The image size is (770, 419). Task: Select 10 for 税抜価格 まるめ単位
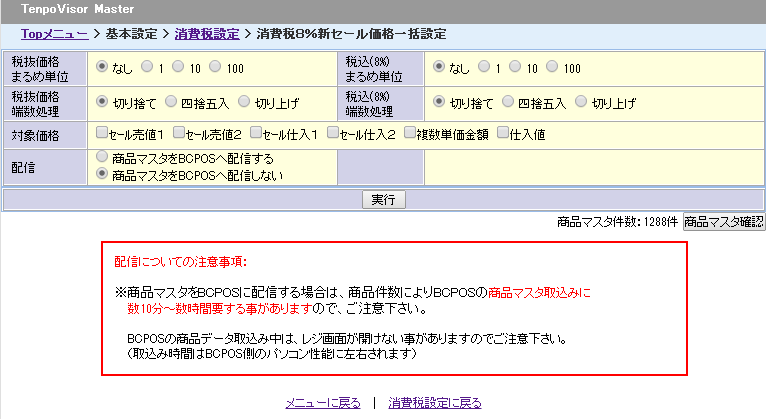point(178,66)
